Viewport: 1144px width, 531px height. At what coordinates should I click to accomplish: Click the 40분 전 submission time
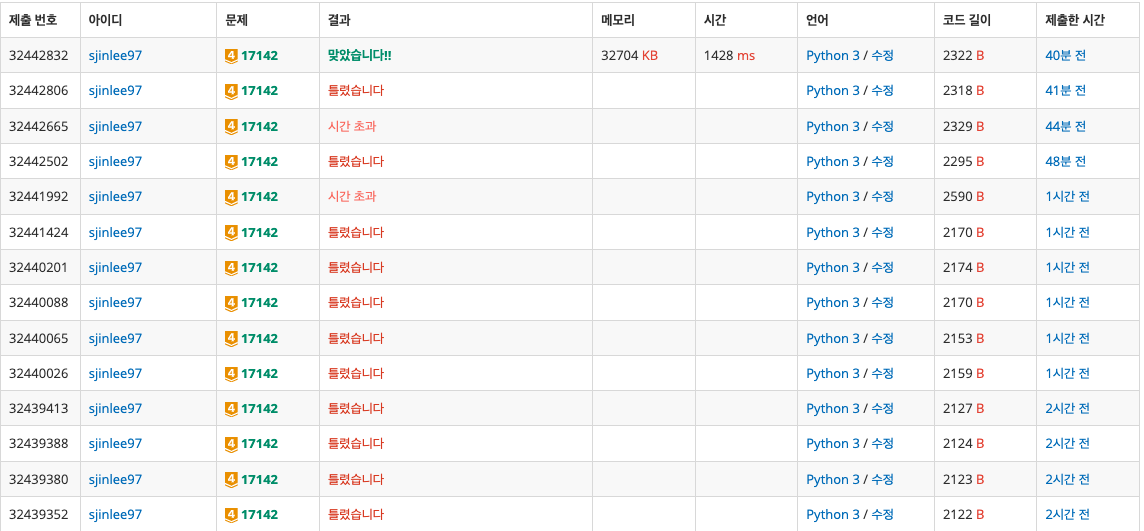pyautogui.click(x=1065, y=55)
